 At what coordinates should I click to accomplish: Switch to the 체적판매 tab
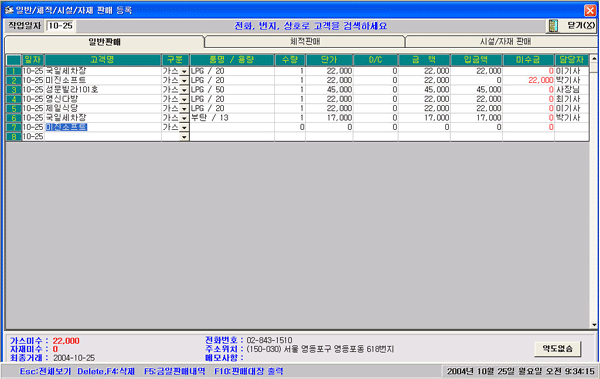[x=305, y=41]
